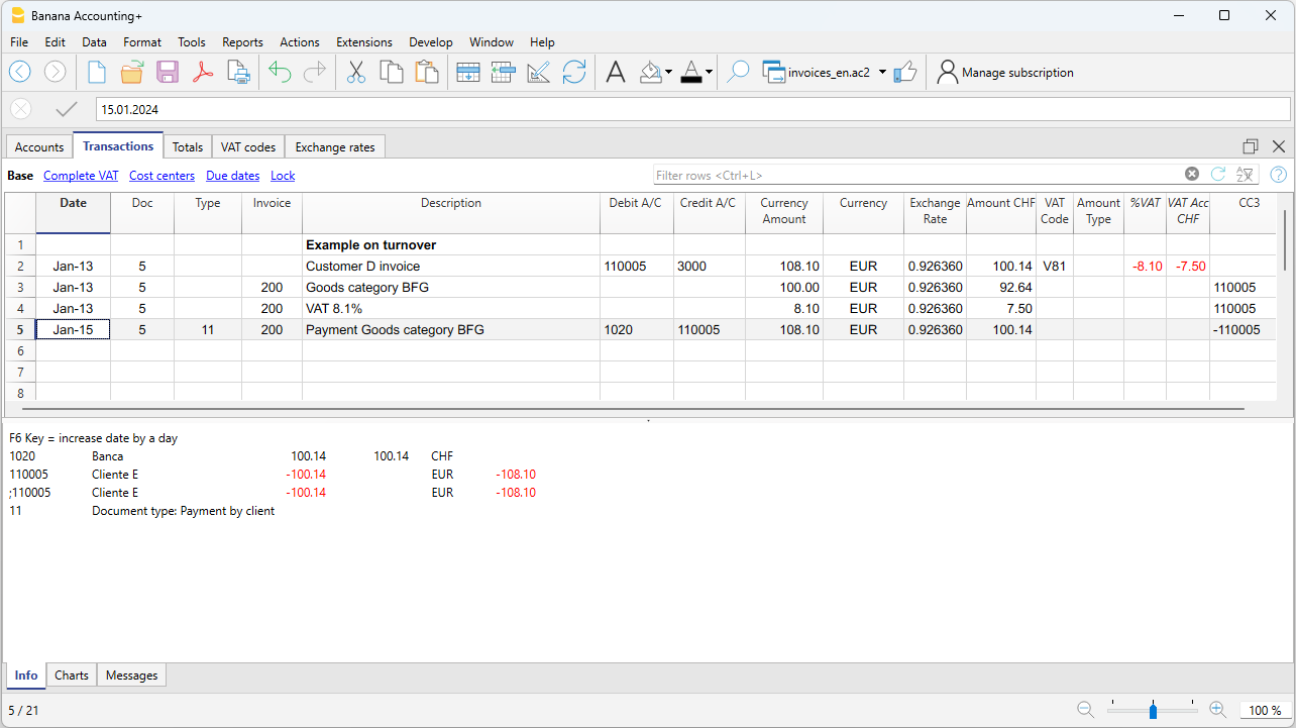Click the thumbs-up feedback icon
1296x728 pixels.
click(905, 72)
